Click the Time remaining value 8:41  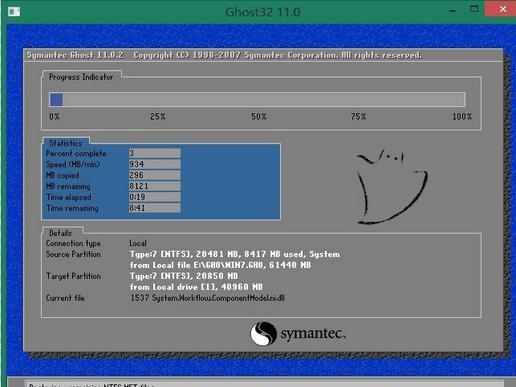click(x=155, y=208)
